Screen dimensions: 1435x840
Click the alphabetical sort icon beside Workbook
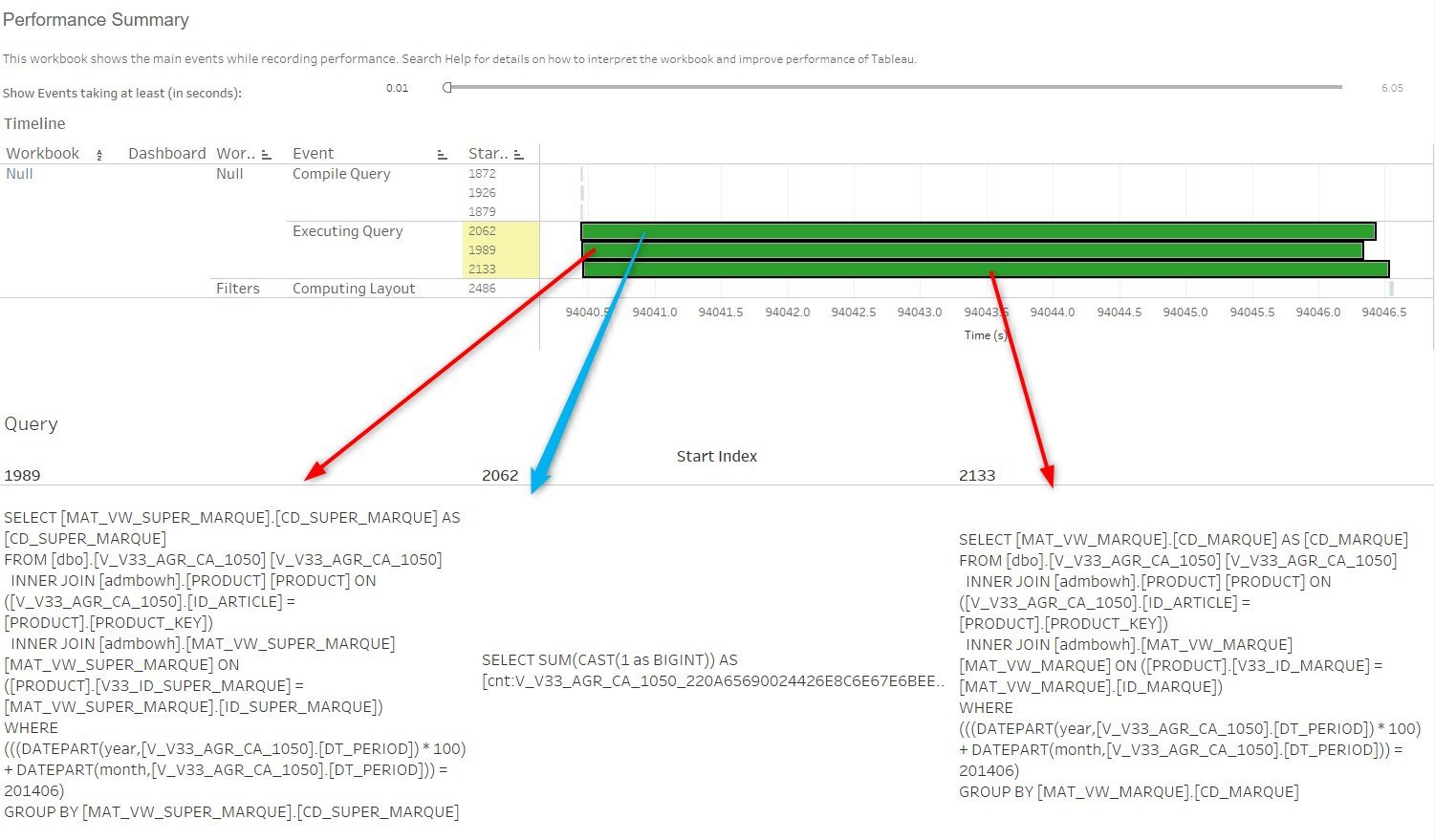tap(99, 155)
